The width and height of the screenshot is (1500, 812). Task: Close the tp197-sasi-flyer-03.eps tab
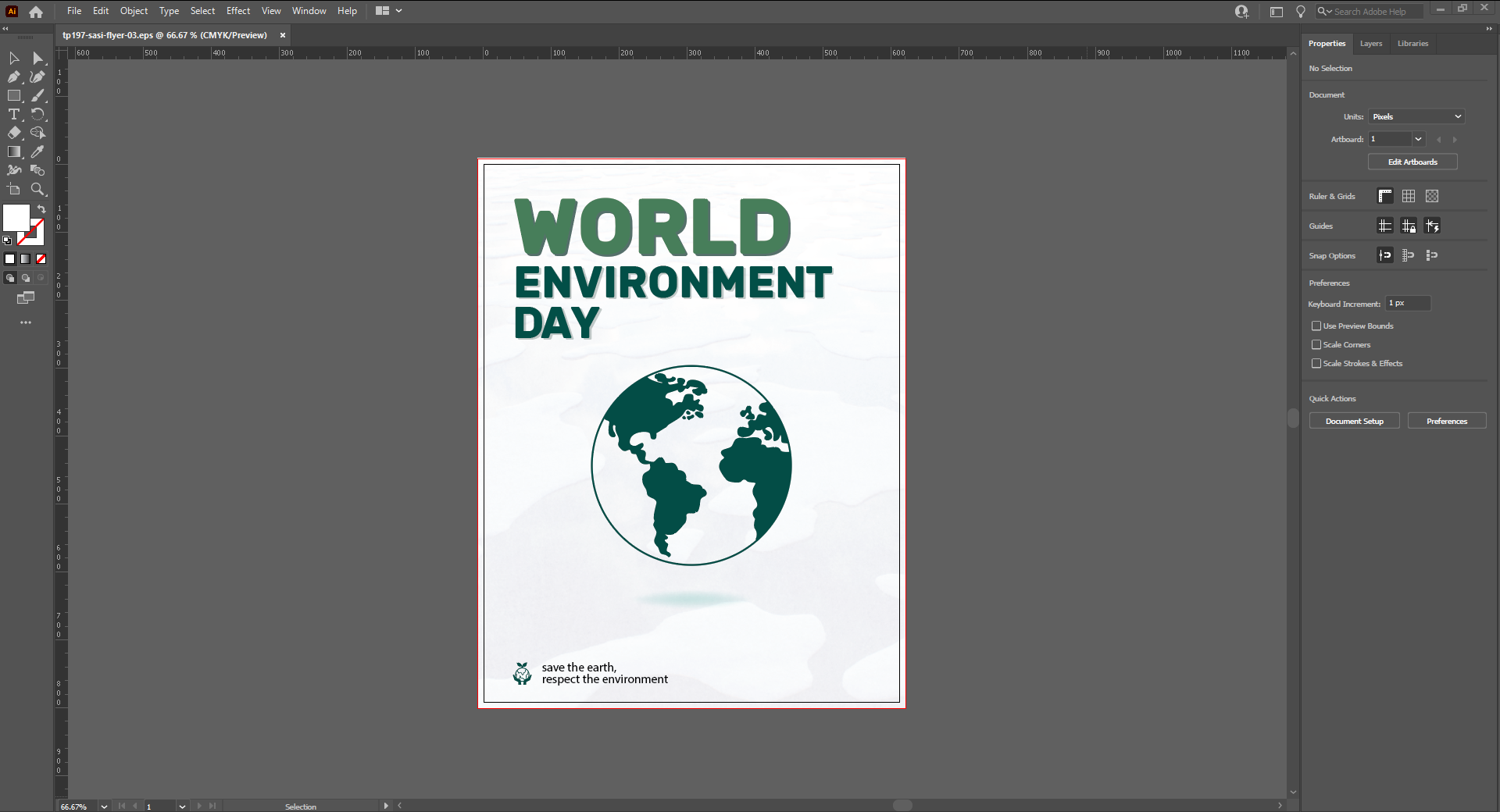tap(283, 35)
